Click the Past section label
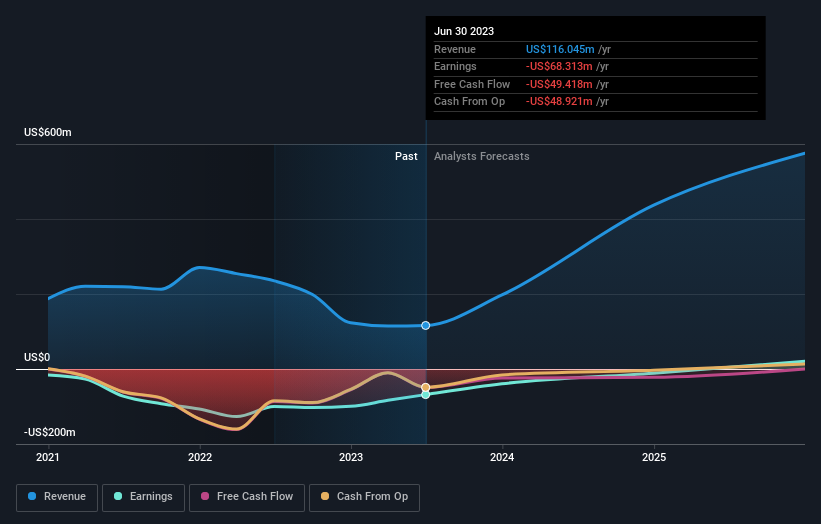821x524 pixels. tap(406, 157)
